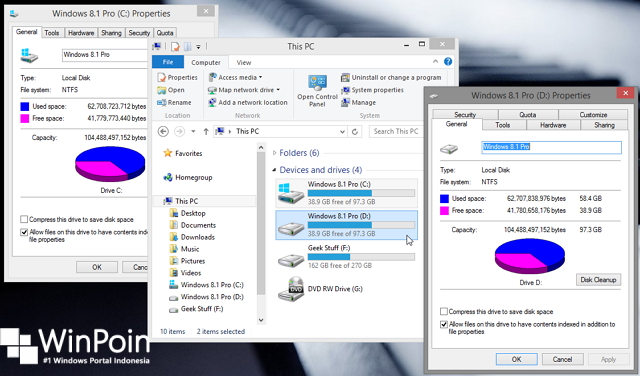This screenshot has width=640, height=376.
Task: Click OK in C: Properties dialog
Action: click(97, 267)
